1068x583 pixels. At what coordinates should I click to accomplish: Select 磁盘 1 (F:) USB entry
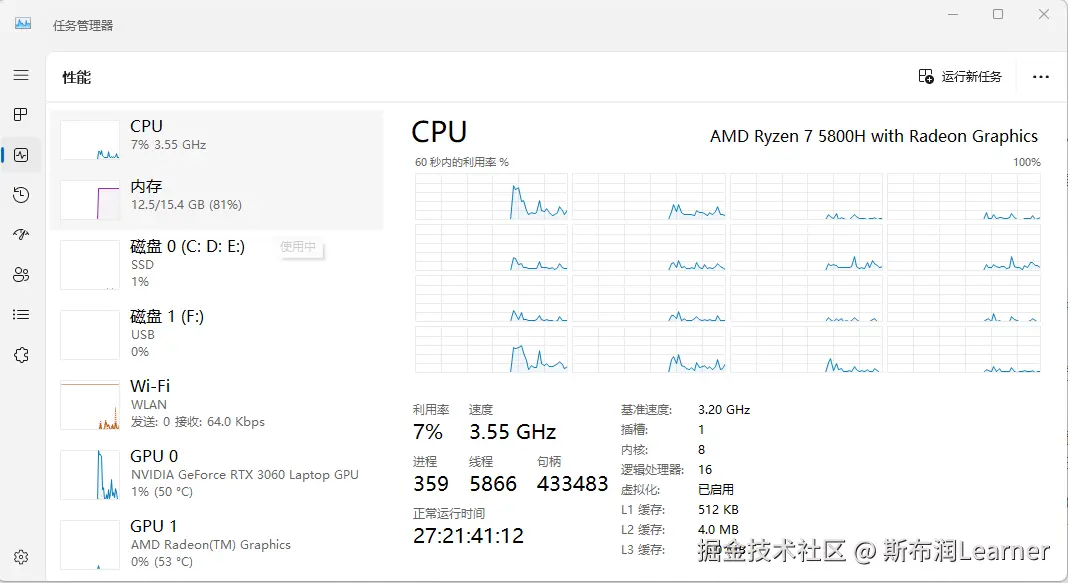click(x=216, y=335)
